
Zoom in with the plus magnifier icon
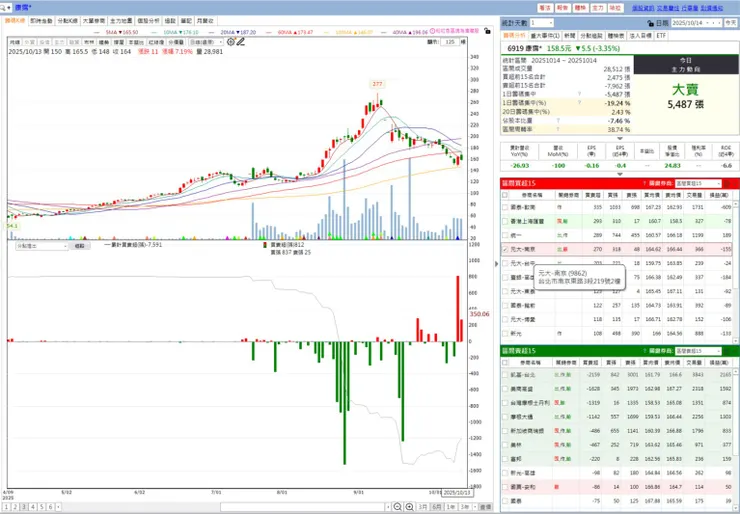[410, 507]
